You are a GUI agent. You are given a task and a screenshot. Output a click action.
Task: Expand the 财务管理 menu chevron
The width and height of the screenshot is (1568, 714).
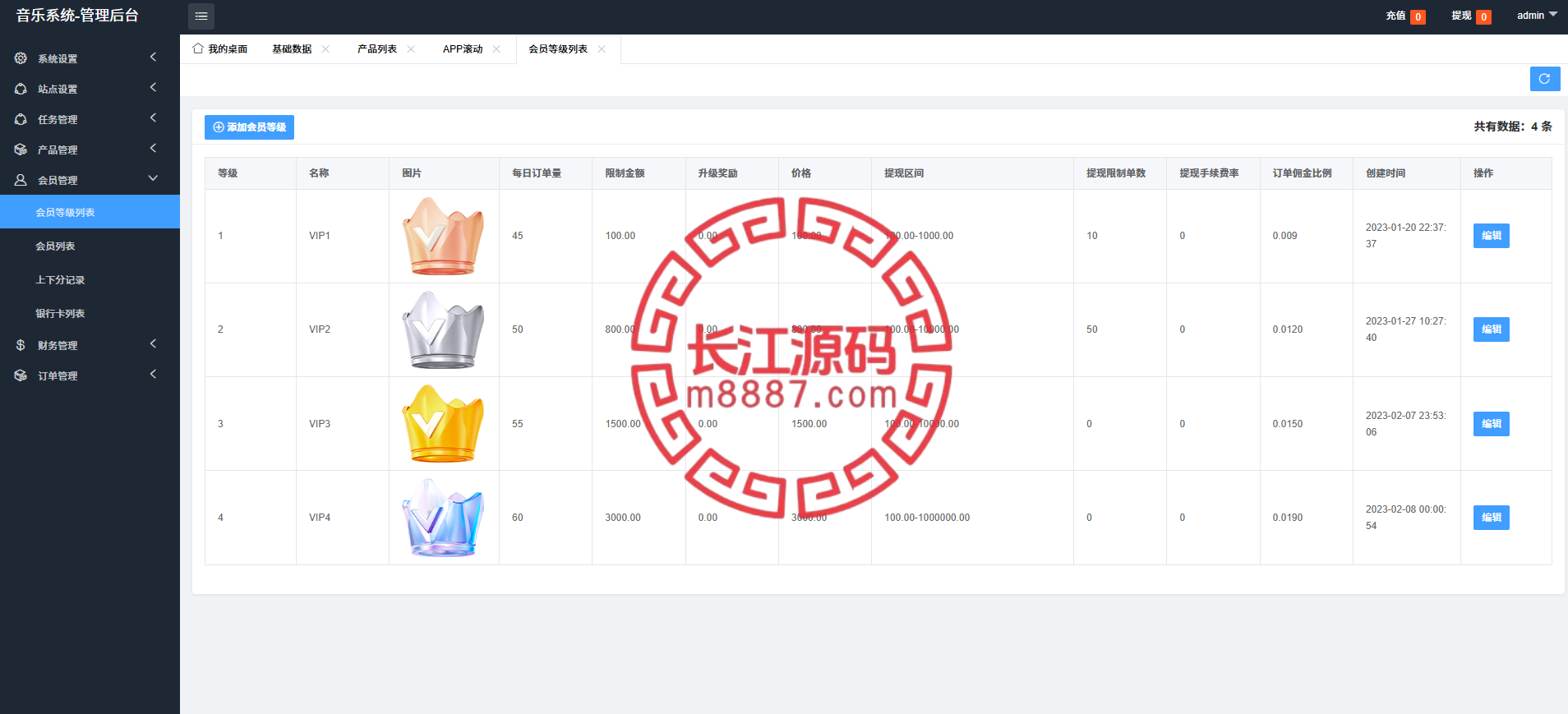click(x=153, y=343)
